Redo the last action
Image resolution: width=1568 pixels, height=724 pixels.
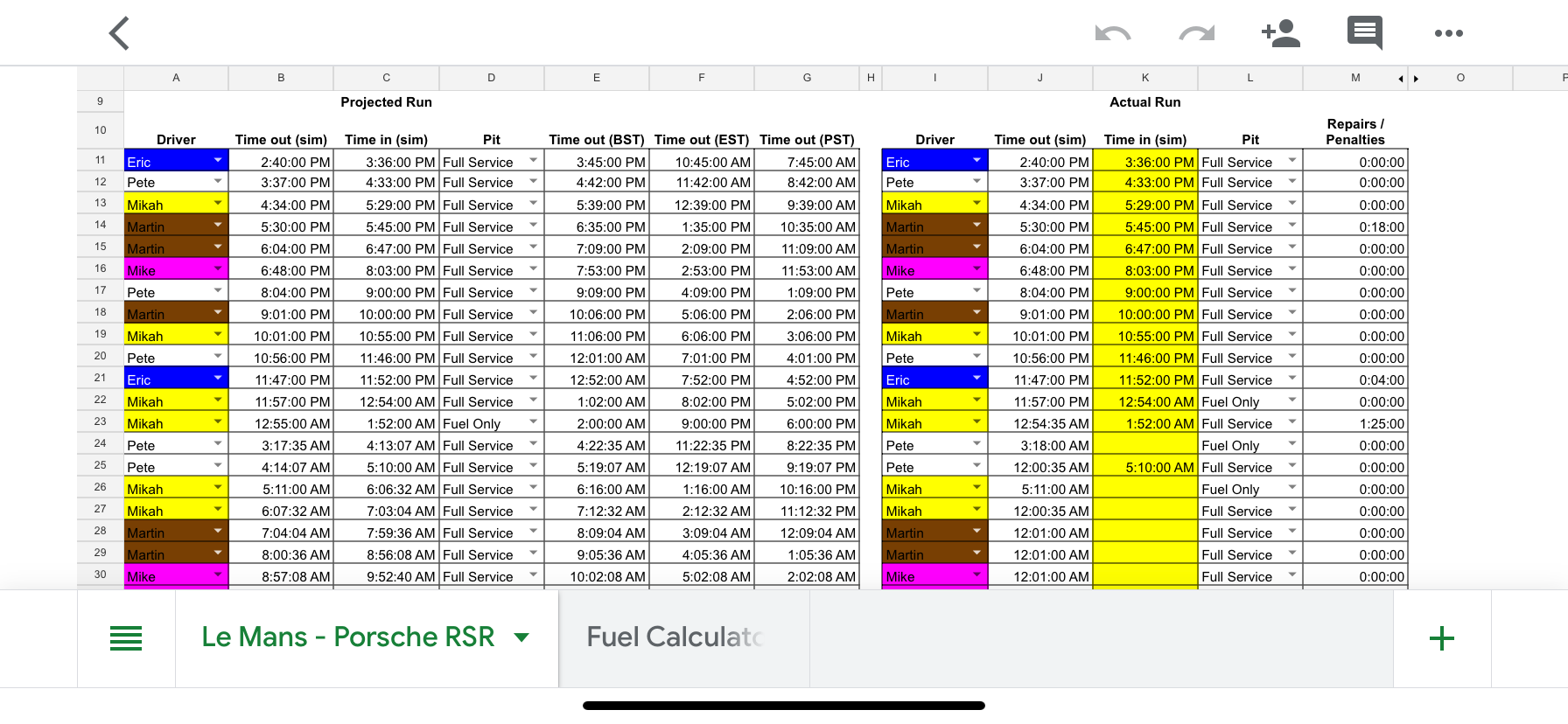point(1196,33)
